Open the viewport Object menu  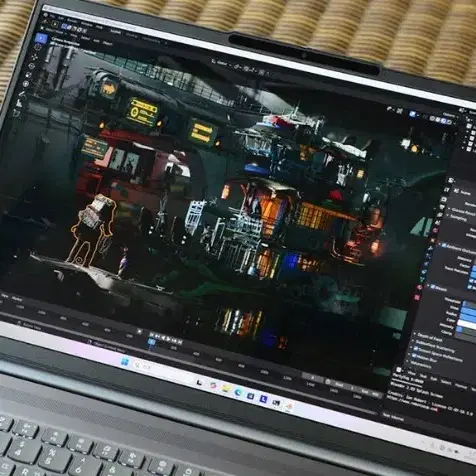pyautogui.click(x=107, y=43)
